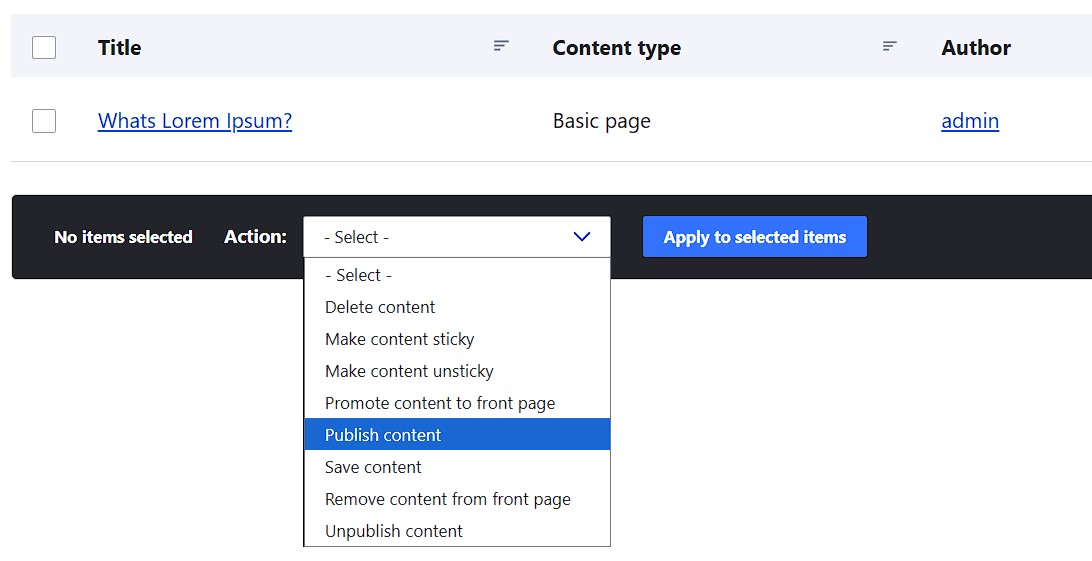The height and width of the screenshot is (561, 1092).
Task: Choose the highlighted 'Publish content' option
Action: point(383,435)
